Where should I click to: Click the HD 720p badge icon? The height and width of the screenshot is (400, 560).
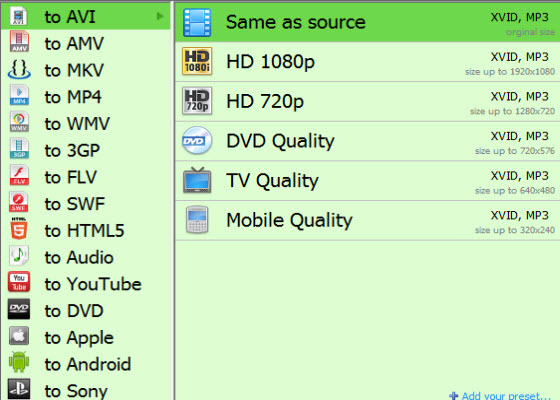[197, 101]
